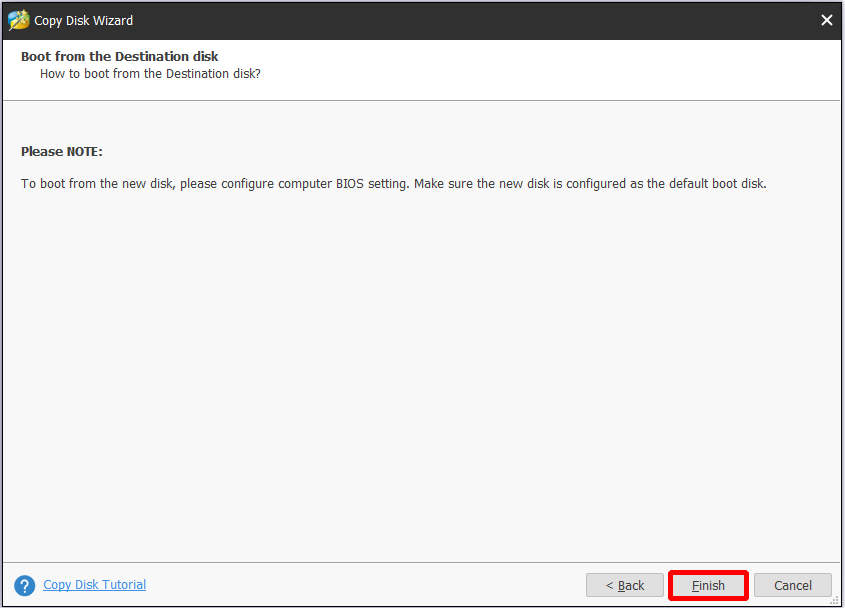This screenshot has width=845, height=608.
Task: Click the 'Boot from the Destination disk' heading
Action: pyautogui.click(x=120, y=57)
